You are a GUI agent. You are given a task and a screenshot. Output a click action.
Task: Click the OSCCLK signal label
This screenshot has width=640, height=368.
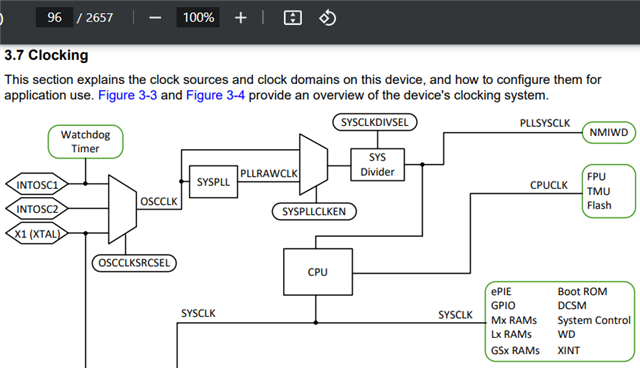(x=159, y=202)
